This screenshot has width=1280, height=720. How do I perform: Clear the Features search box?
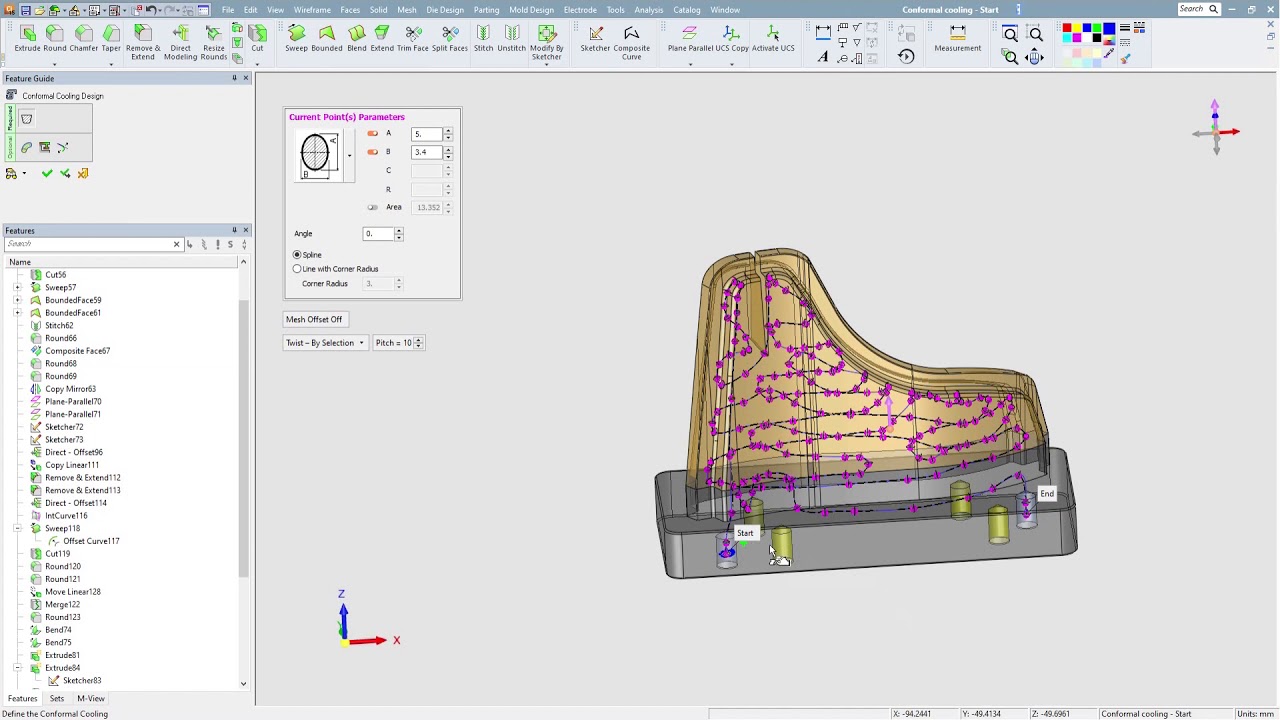(x=176, y=244)
